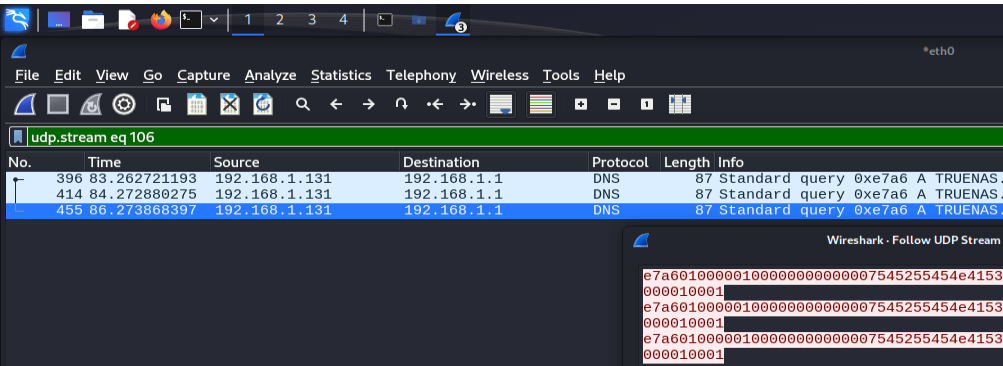
Task: Click the resize columns icon
Action: pos(680,104)
